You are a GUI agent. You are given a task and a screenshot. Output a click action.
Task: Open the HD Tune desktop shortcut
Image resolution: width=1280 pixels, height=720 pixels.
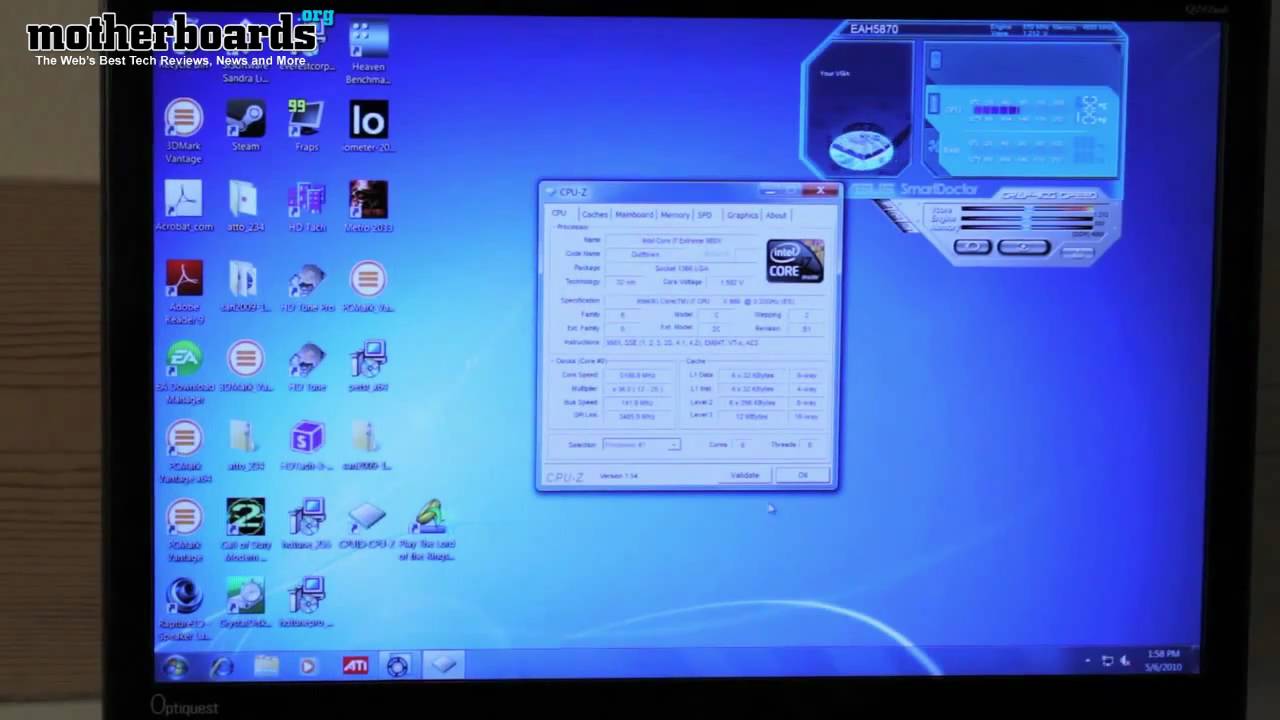tap(307, 366)
